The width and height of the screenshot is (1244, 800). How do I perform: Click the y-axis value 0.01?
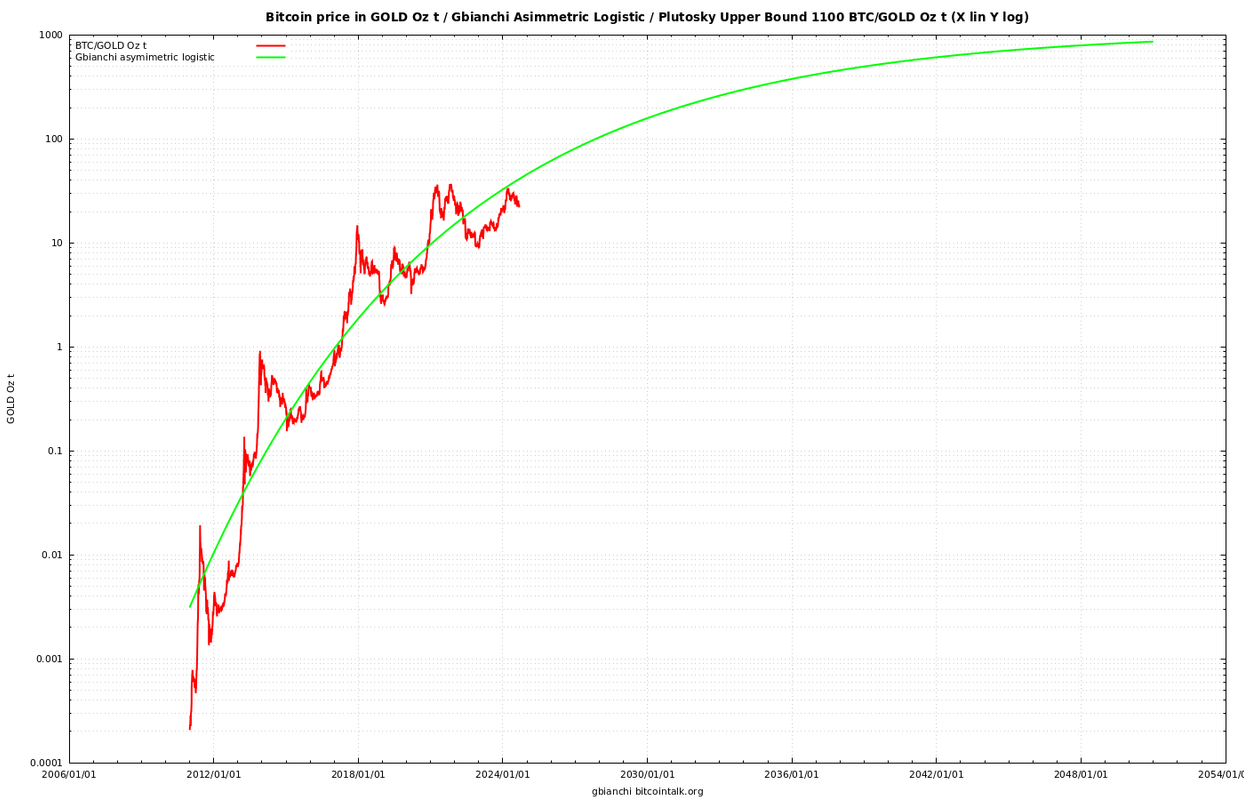click(53, 555)
